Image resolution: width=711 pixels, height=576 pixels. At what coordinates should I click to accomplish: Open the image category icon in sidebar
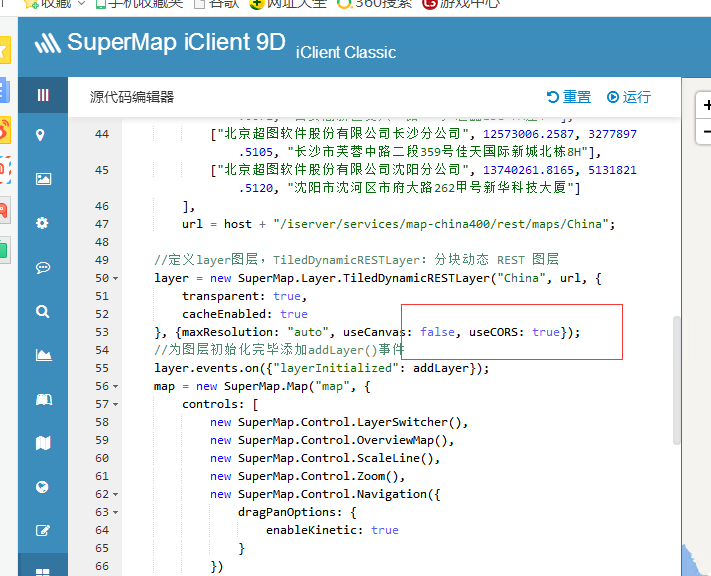(44, 179)
